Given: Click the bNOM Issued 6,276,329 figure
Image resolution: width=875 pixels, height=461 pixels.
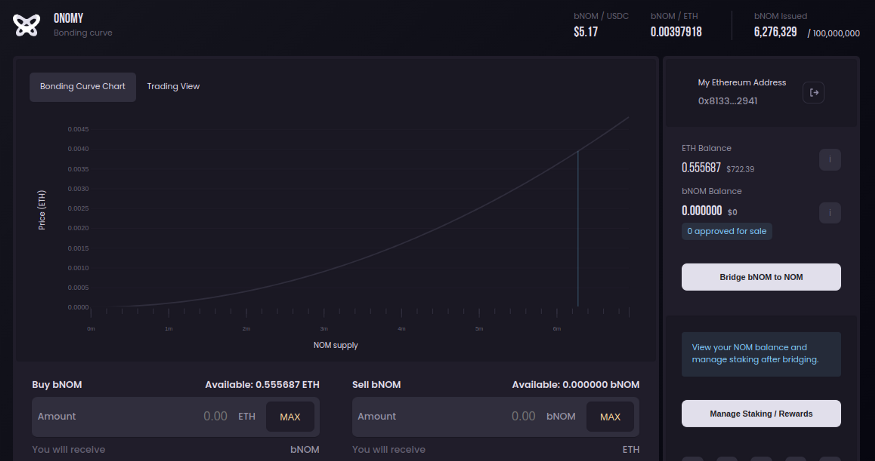Looking at the screenshot, I should tap(775, 32).
